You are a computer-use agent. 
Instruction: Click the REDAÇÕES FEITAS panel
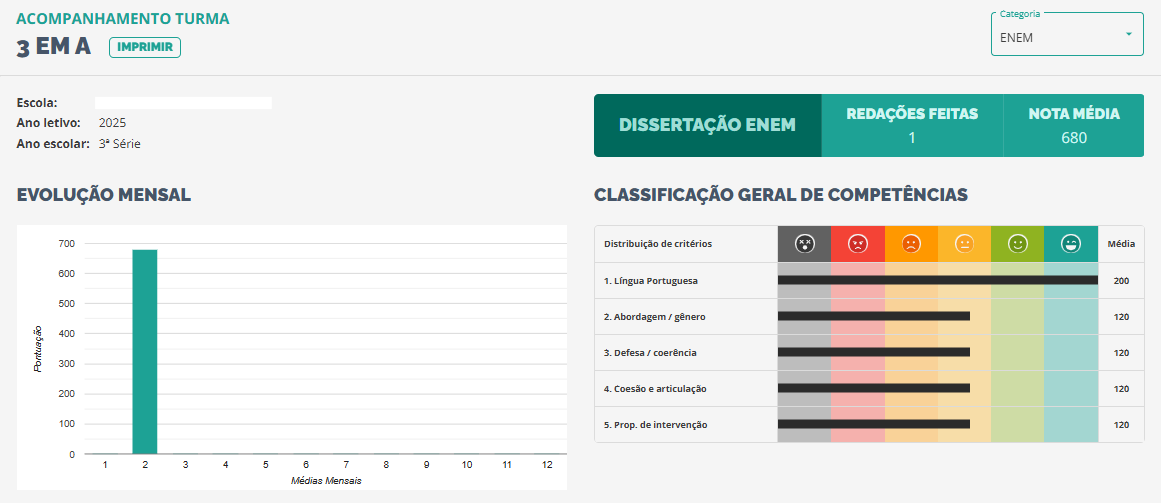coord(912,125)
